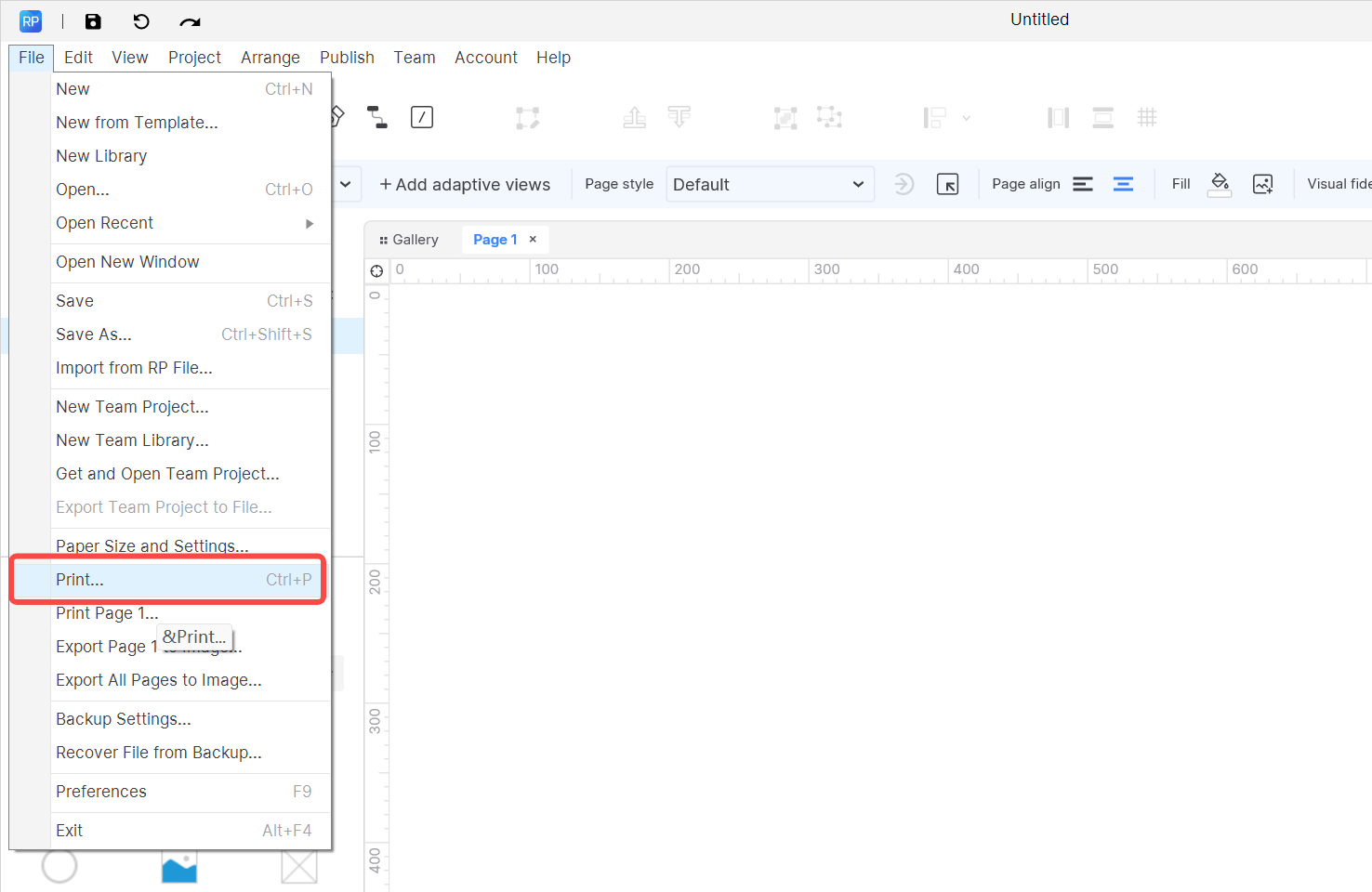The height and width of the screenshot is (892, 1372).
Task: Open the Page style Default dropdown
Action: pos(770,184)
